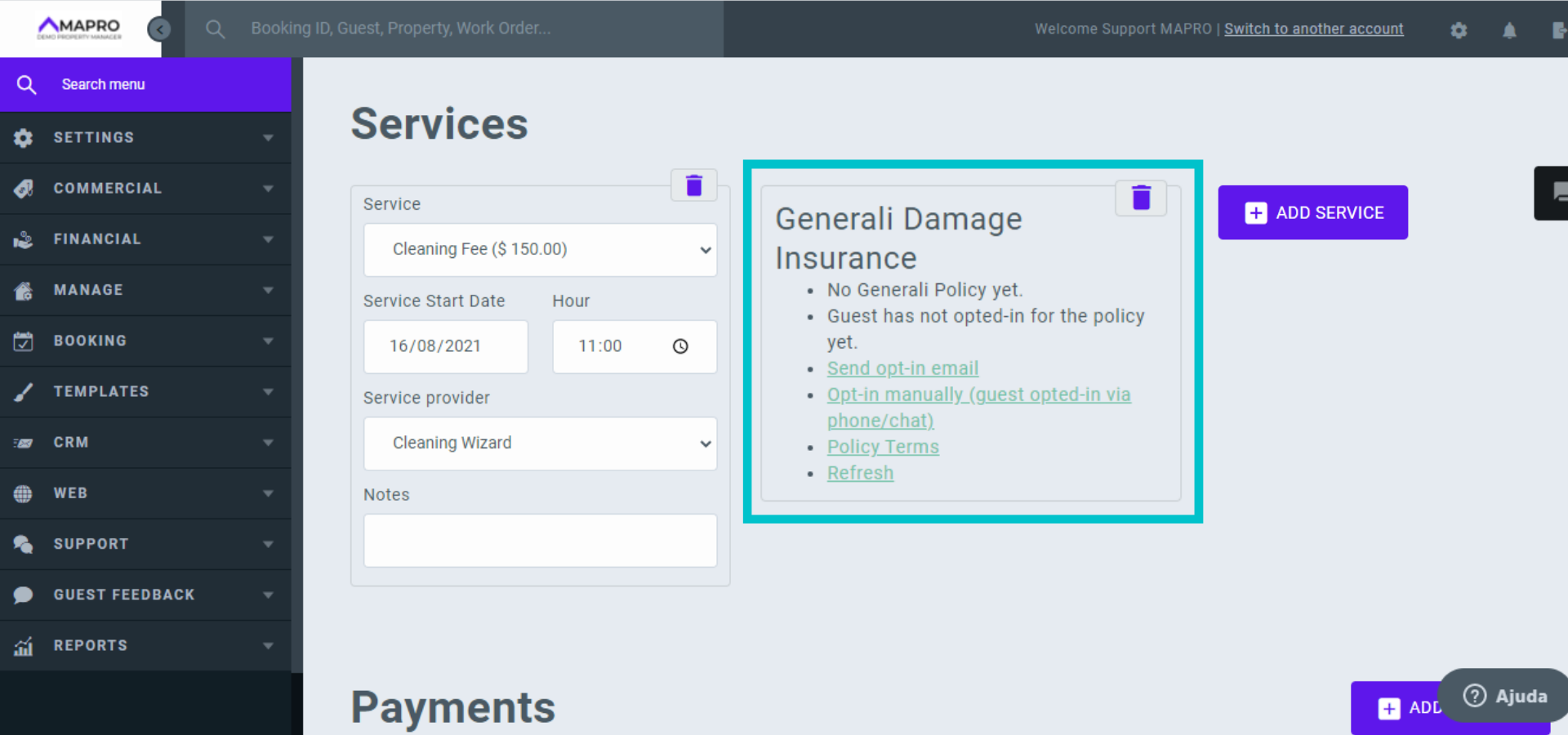Click the Send opt-in email link
The image size is (1568, 735).
(x=902, y=368)
